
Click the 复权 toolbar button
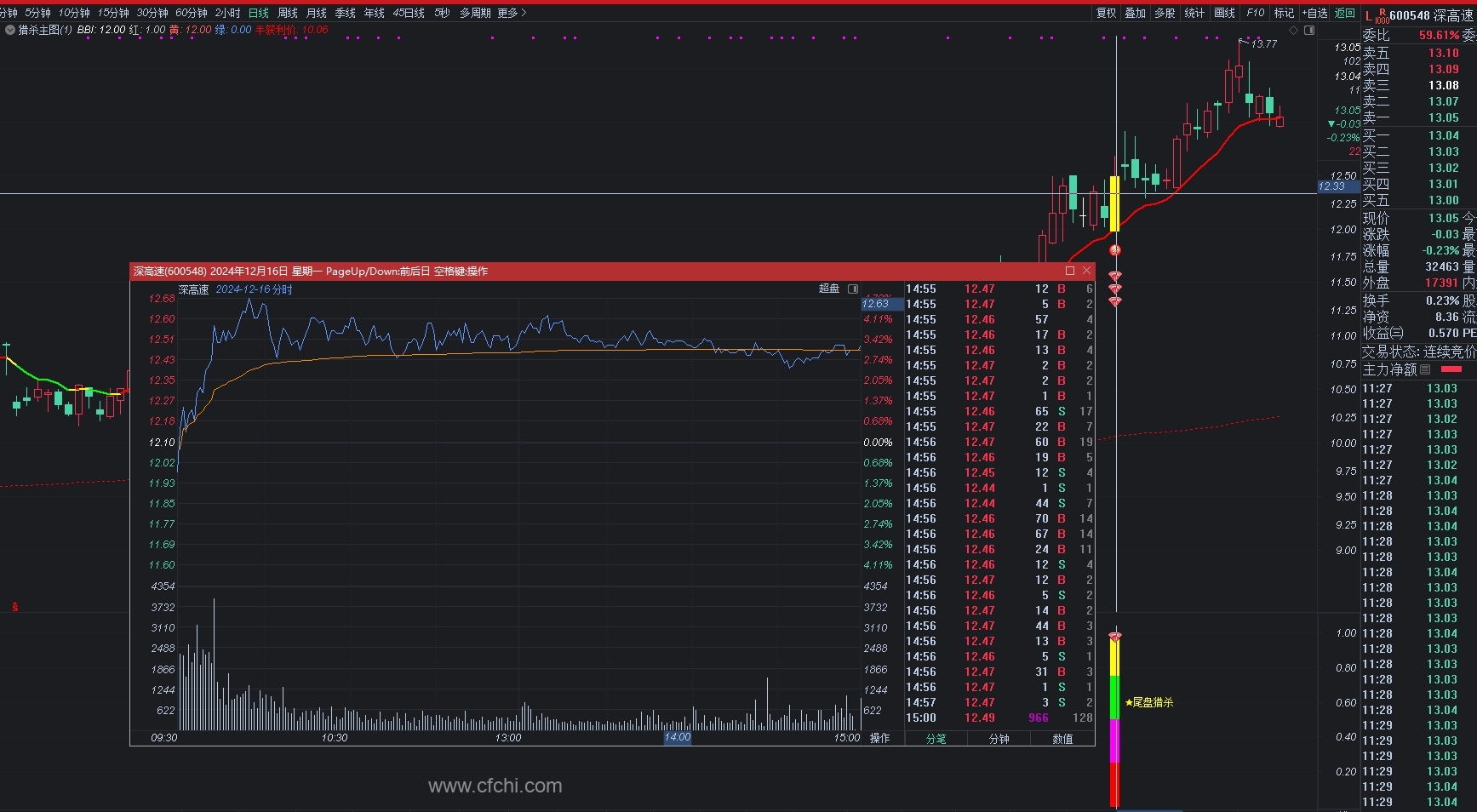pos(1106,13)
